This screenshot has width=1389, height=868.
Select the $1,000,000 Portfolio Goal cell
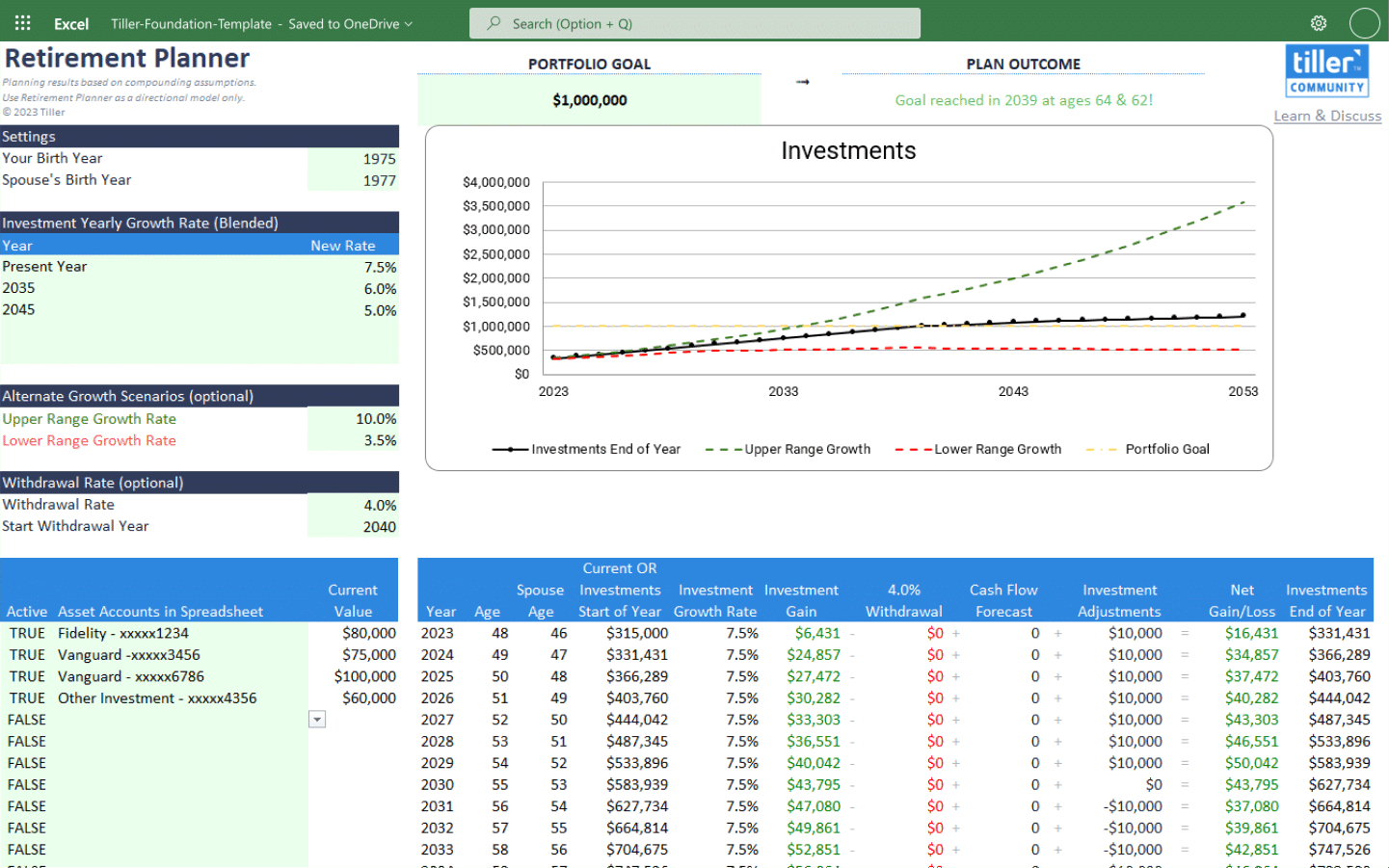(x=589, y=99)
